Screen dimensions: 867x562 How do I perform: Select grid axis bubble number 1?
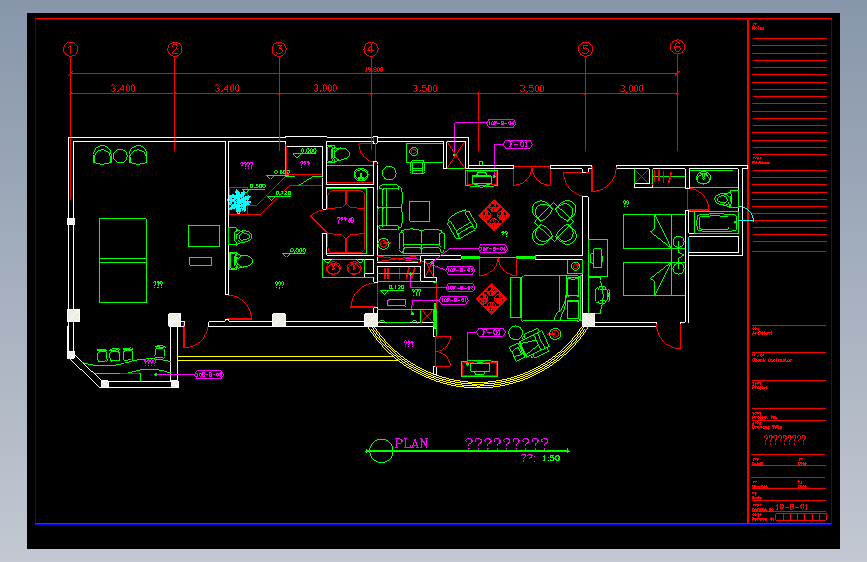[x=70, y=50]
